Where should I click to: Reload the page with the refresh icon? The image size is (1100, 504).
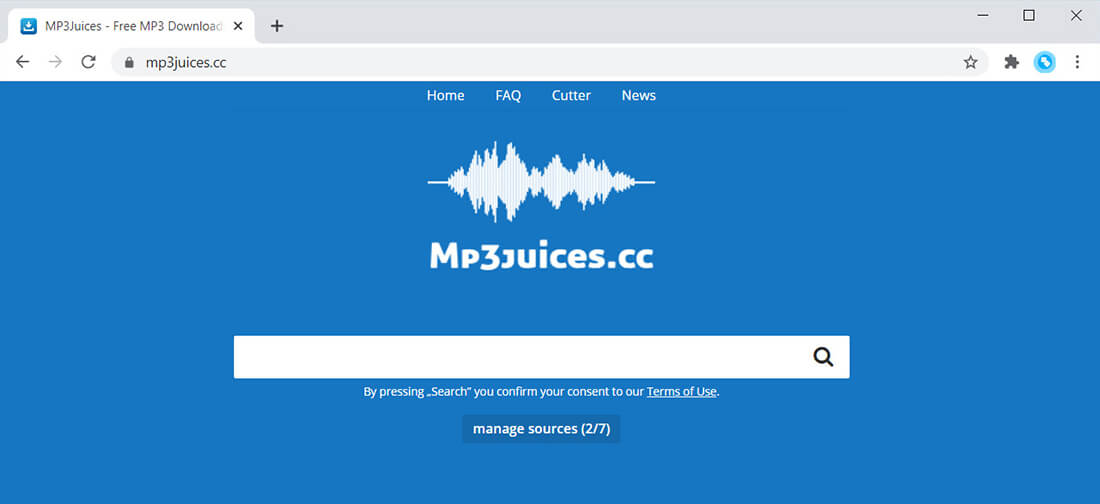tap(88, 62)
